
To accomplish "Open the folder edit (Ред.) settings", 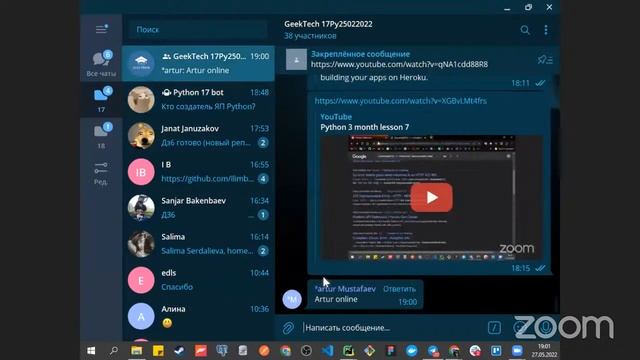I will pos(101,172).
